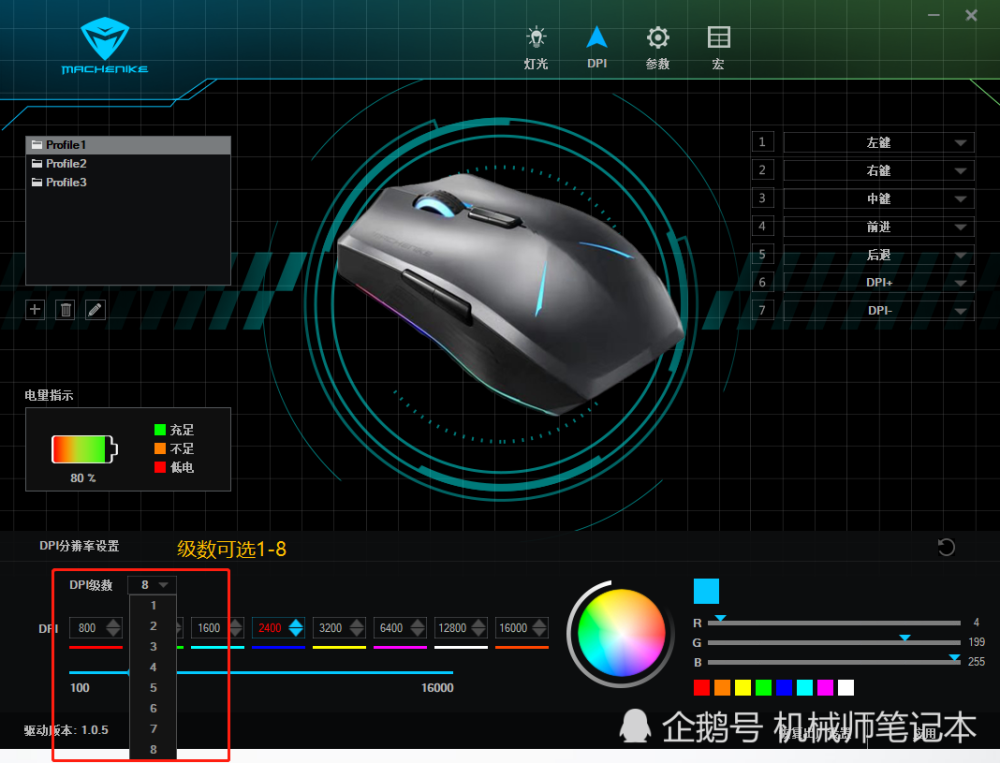Viewport: 1000px width, 763px height.
Task: Select the DPI tab arrow icon
Action: [x=597, y=38]
